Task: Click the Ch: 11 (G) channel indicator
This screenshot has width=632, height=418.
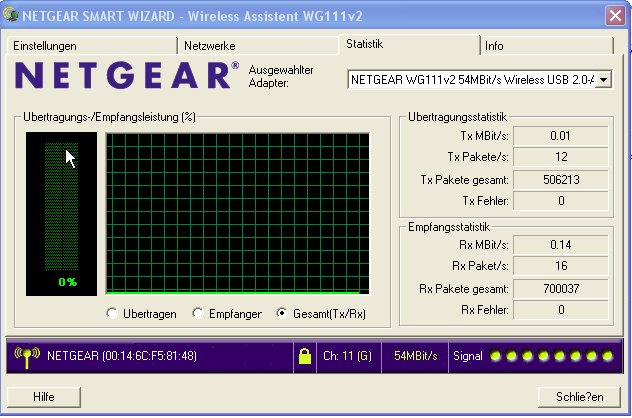Action: tap(347, 356)
